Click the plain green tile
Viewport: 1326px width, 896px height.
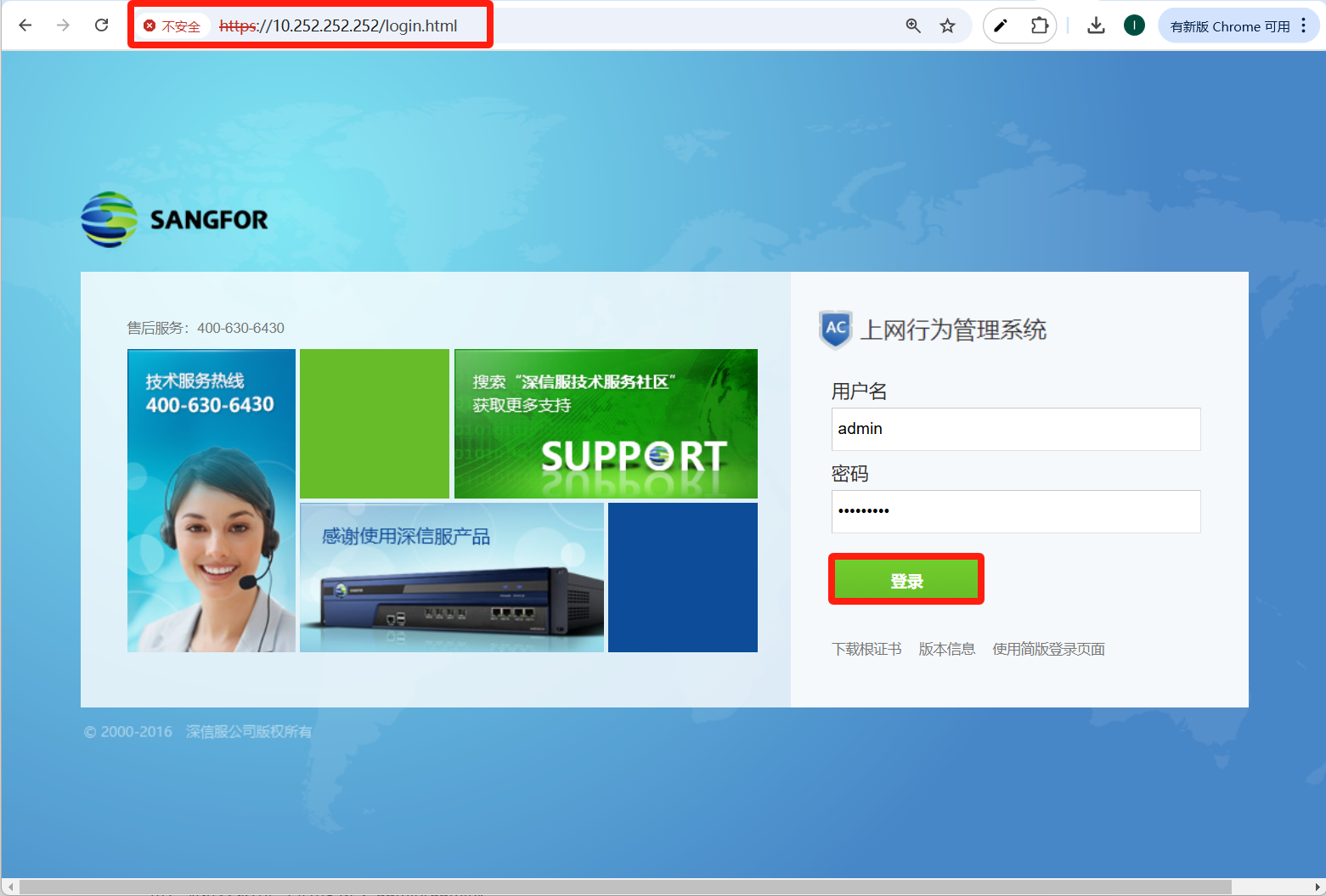click(375, 424)
